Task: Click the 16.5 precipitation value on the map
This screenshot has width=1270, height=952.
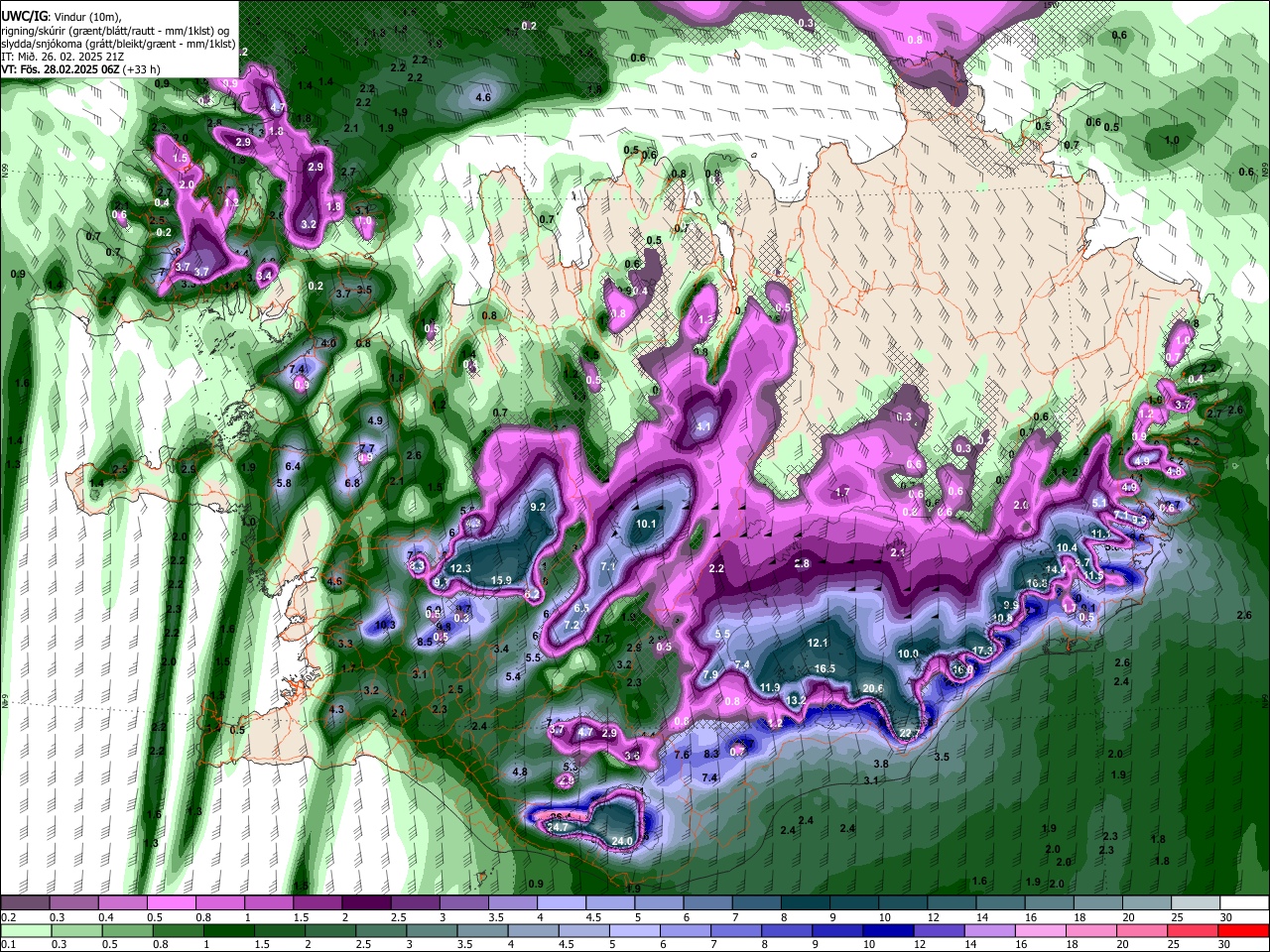Action: 825,668
